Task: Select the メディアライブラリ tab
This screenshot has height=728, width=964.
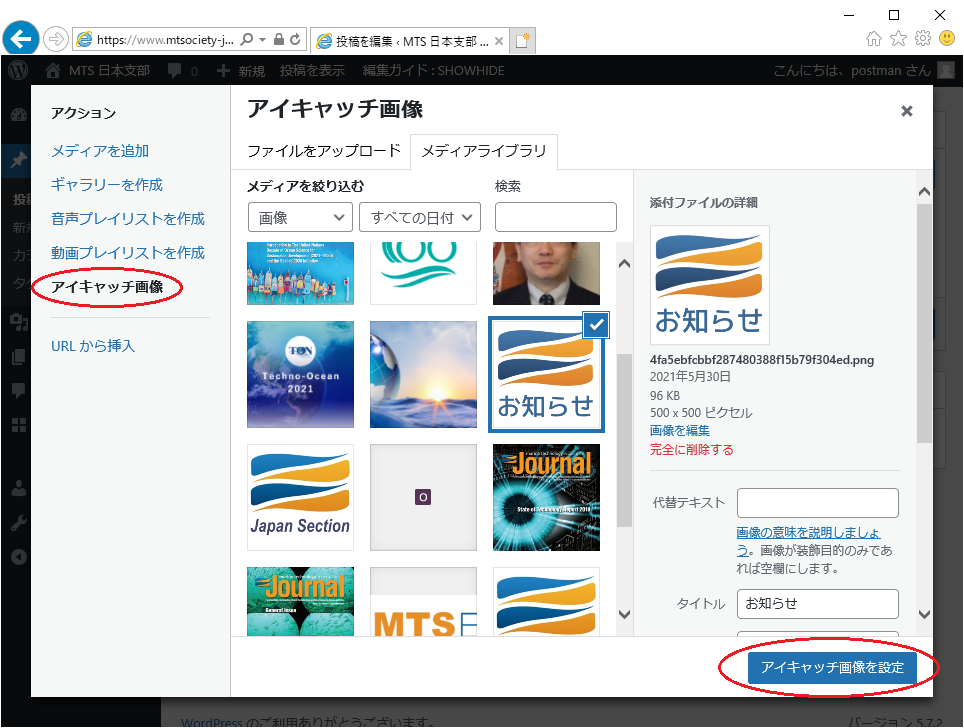Action: pos(484,151)
